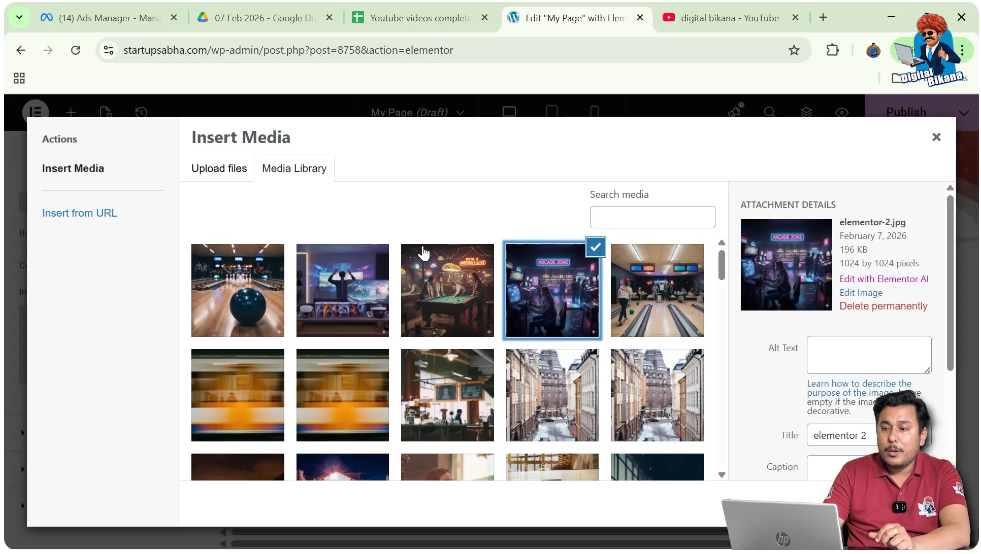Click Insert Media action in left sidebar
The width and height of the screenshot is (981, 554).
pyautogui.click(x=73, y=168)
